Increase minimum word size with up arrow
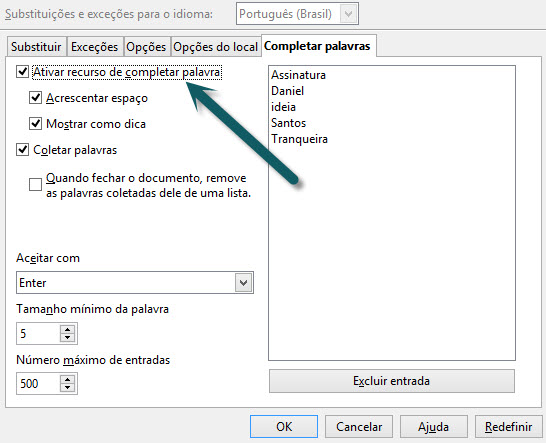Screen dimensions: 546x443 pyautogui.click(x=67, y=329)
